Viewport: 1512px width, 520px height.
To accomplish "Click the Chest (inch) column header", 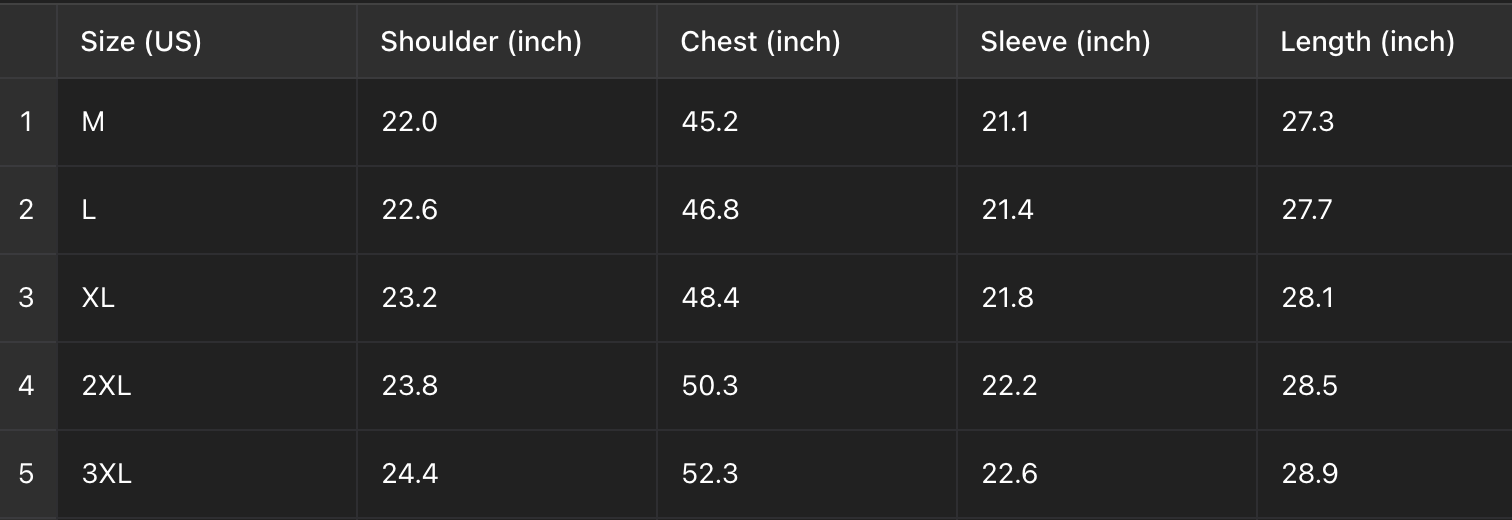I will (807, 41).
